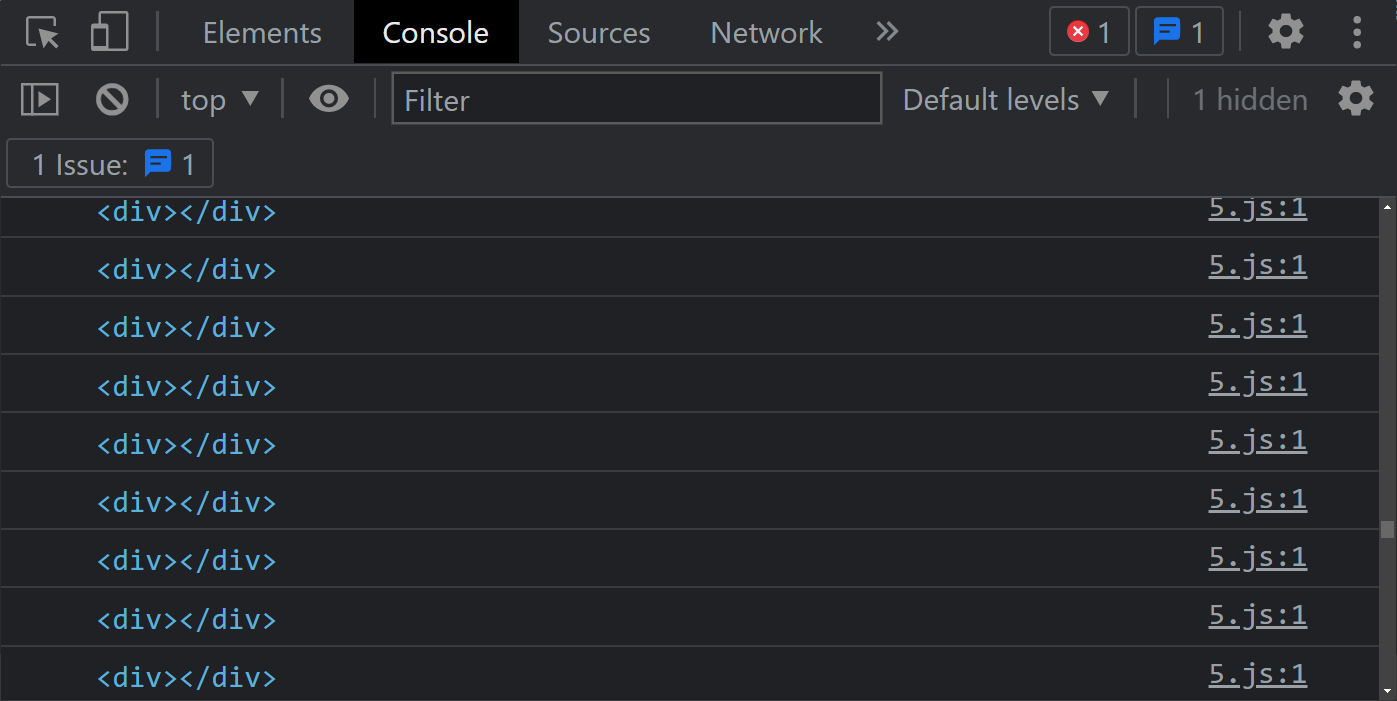Click the red error count badge
This screenshot has height=701, width=1397.
point(1089,32)
